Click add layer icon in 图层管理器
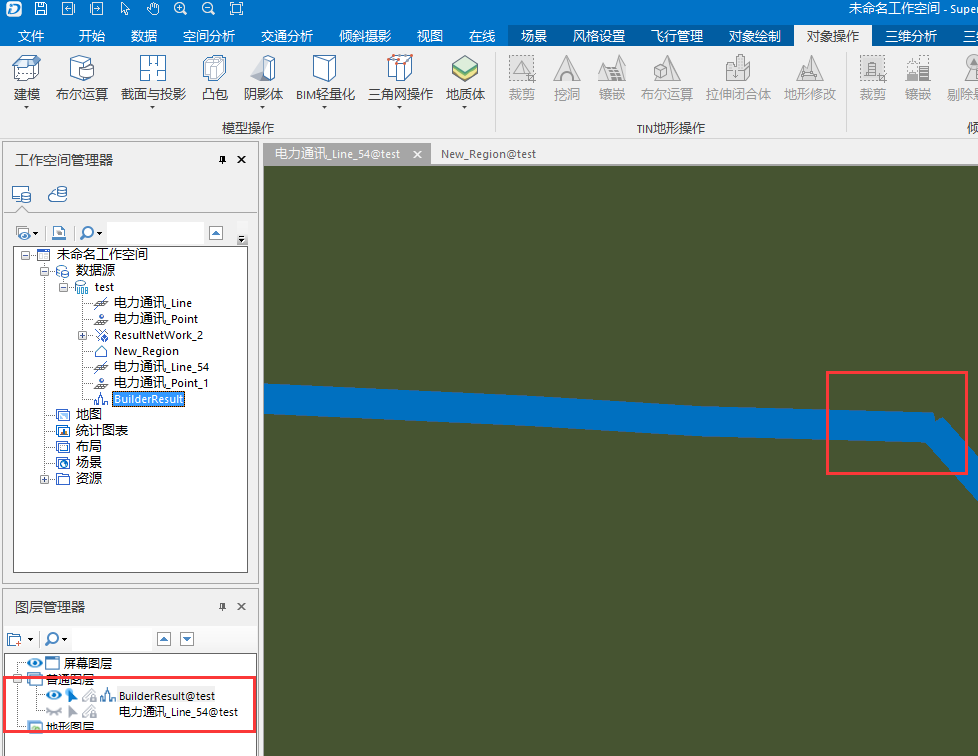978x756 pixels. [x=14, y=639]
